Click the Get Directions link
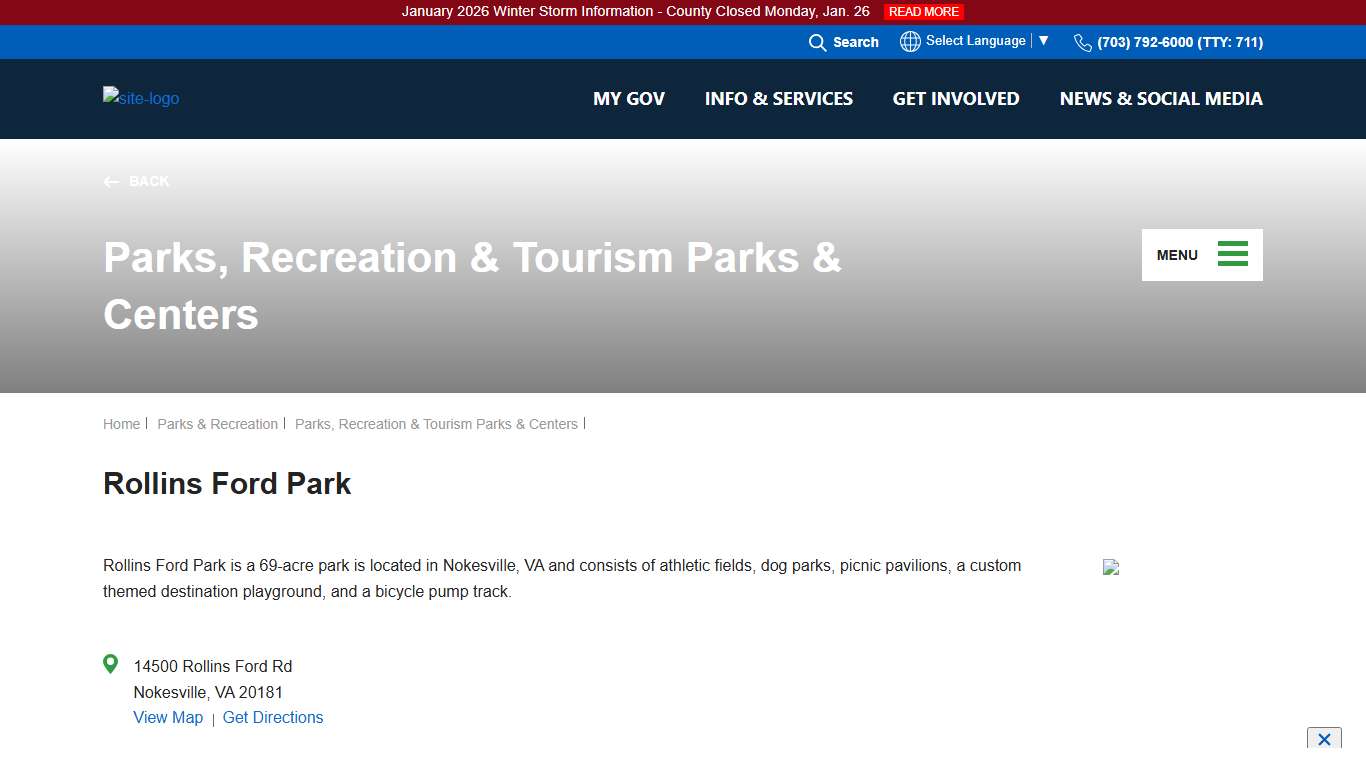Viewport: 1366px width, 768px height. pos(273,717)
